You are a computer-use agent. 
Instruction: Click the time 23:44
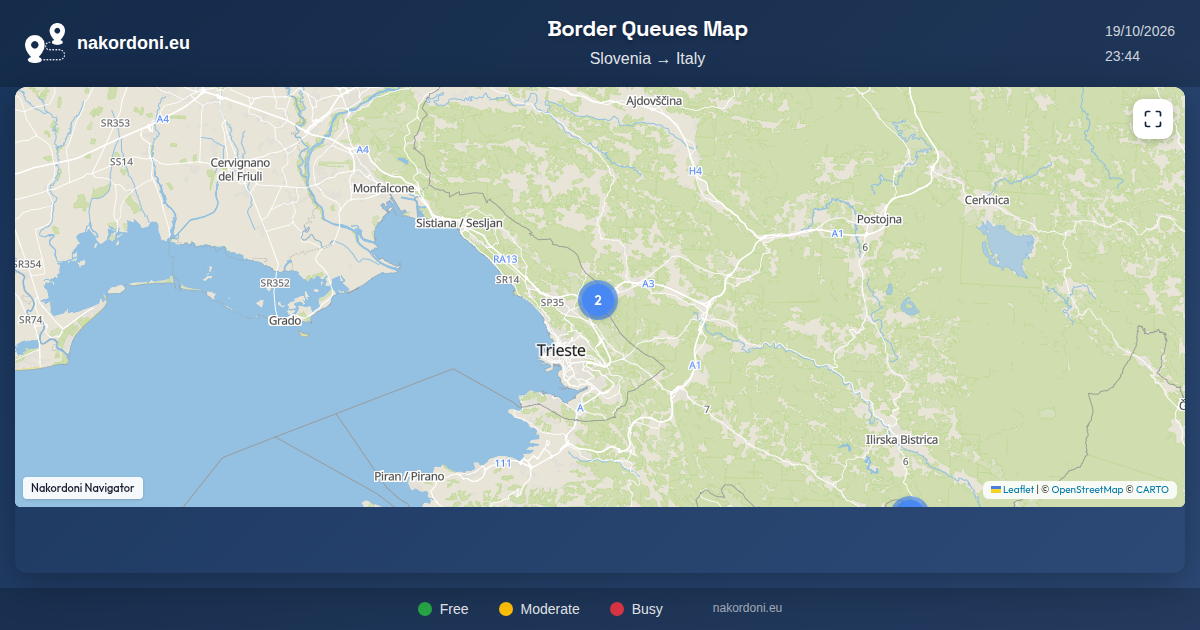[1122, 56]
